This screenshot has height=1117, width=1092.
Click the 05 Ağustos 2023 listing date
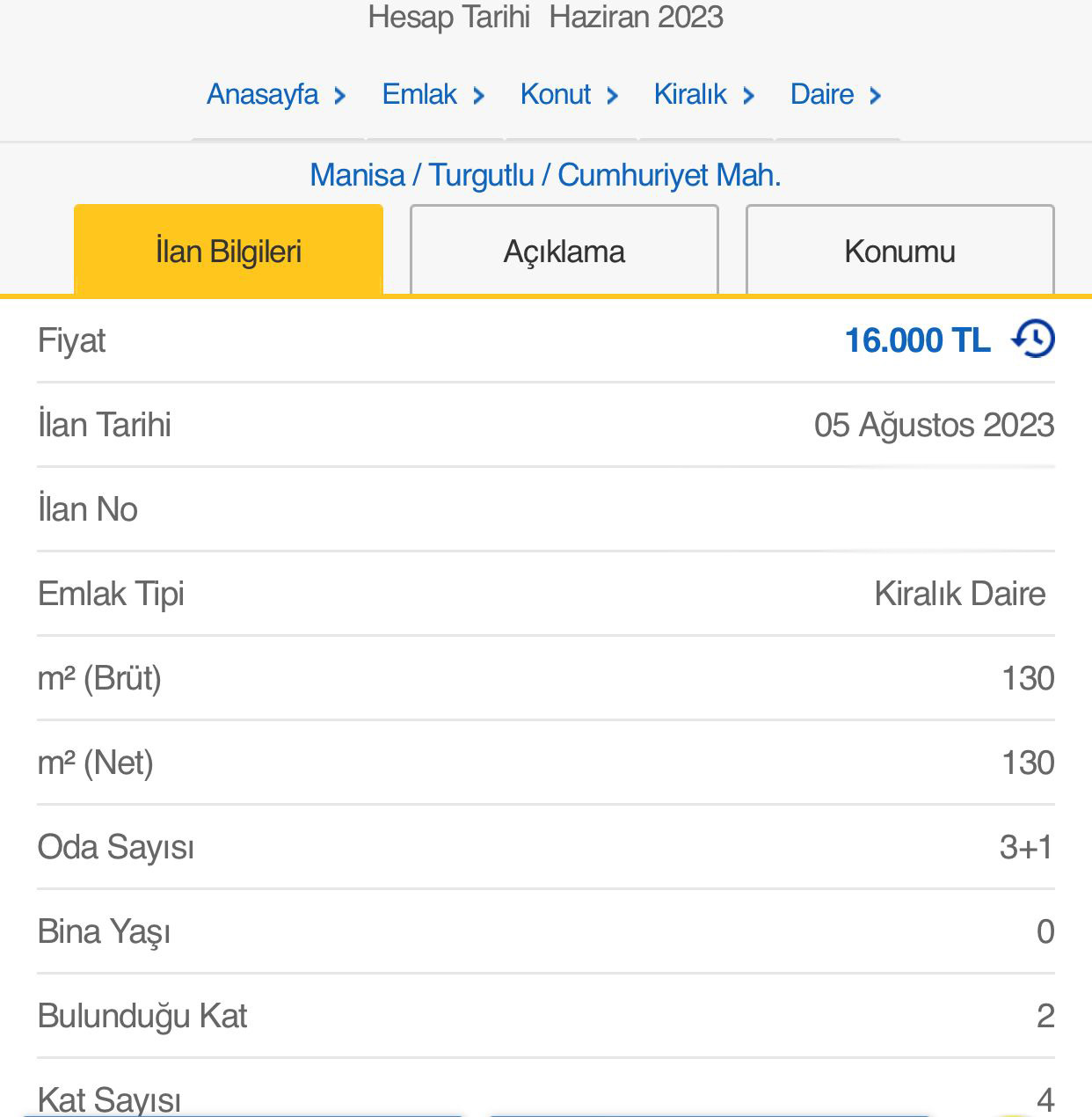(934, 426)
